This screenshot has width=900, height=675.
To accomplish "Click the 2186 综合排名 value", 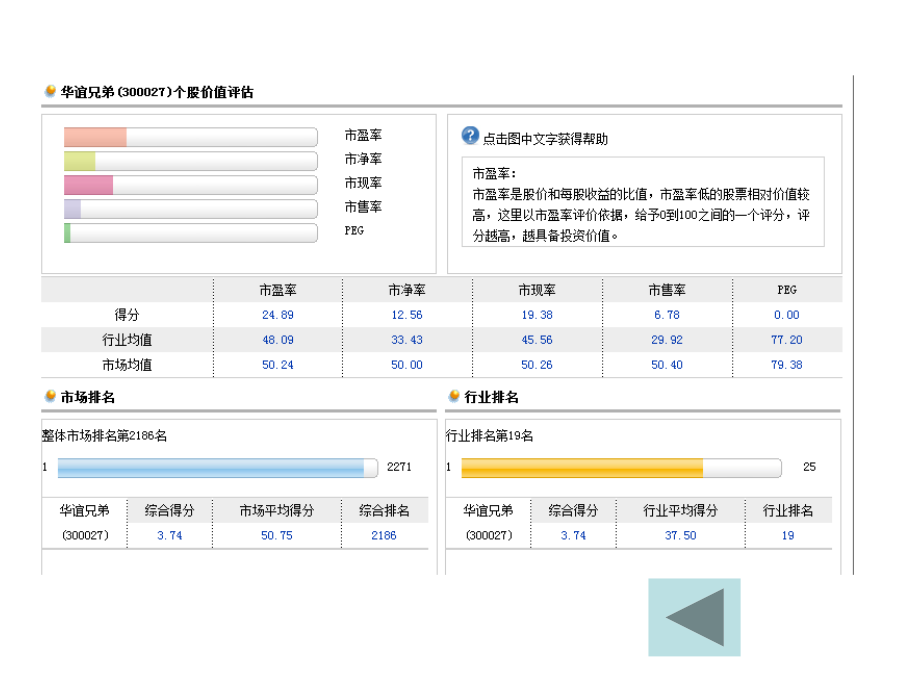I will click(384, 536).
